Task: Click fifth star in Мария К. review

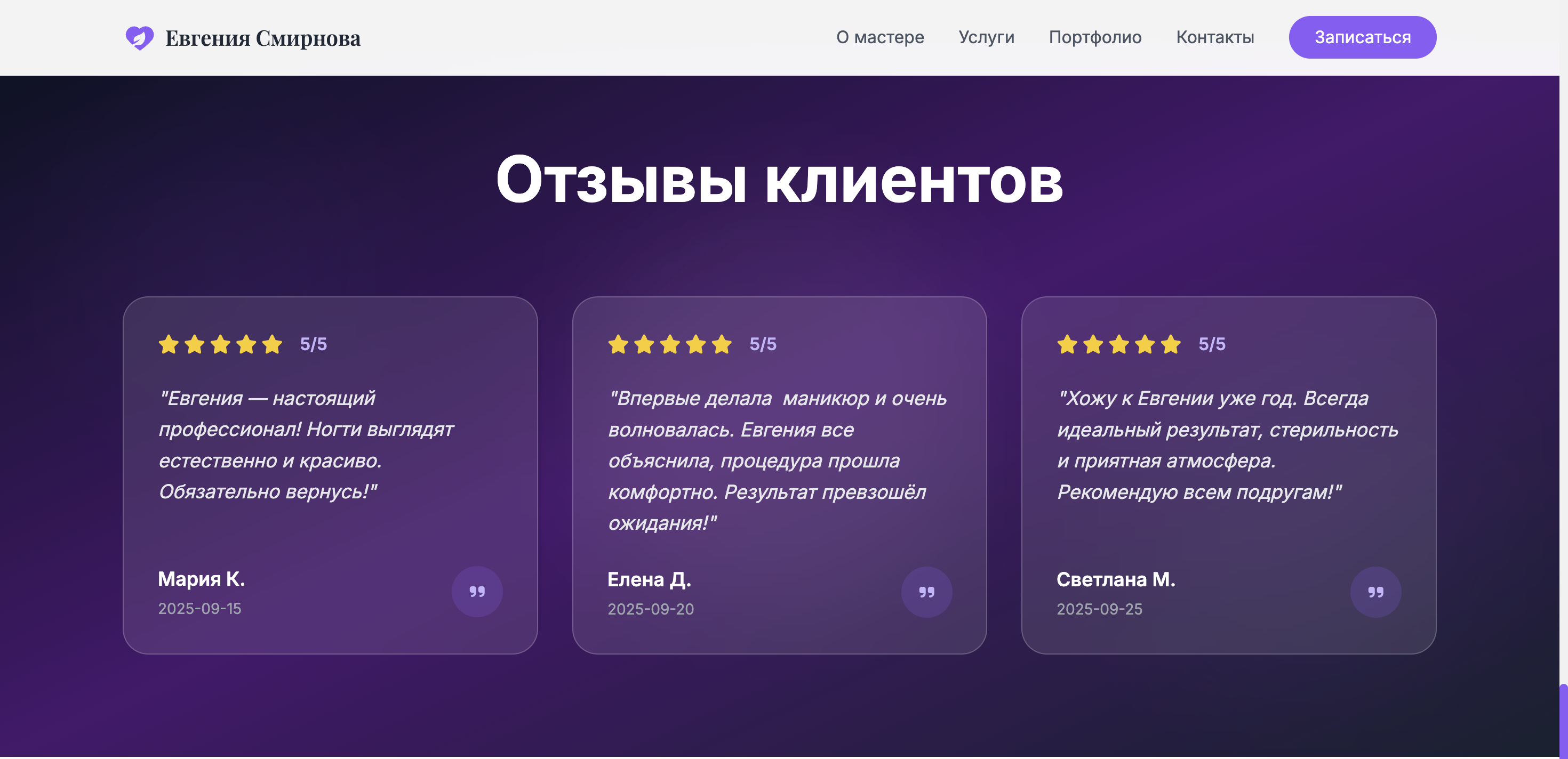Action: pos(272,344)
